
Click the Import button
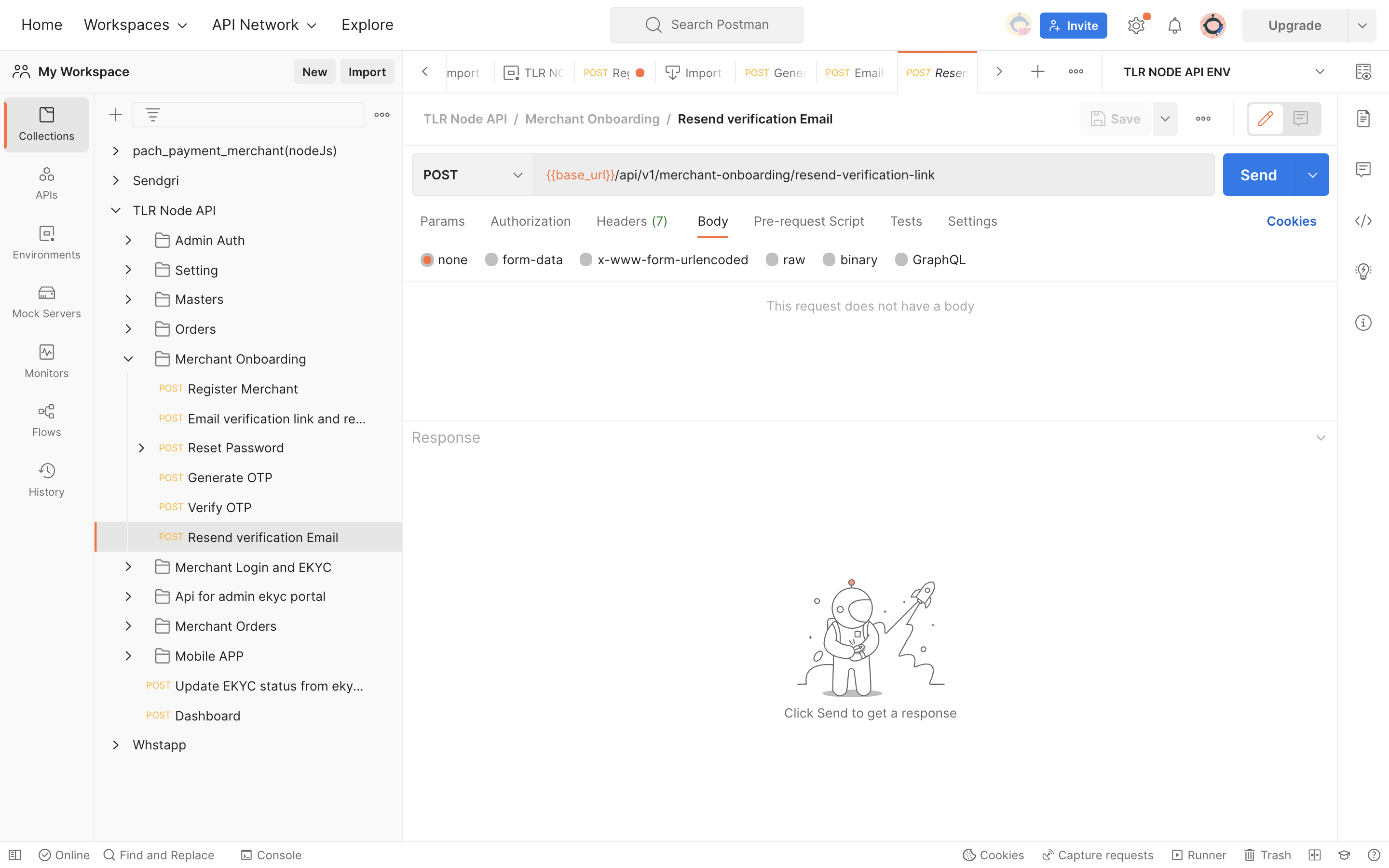(367, 72)
